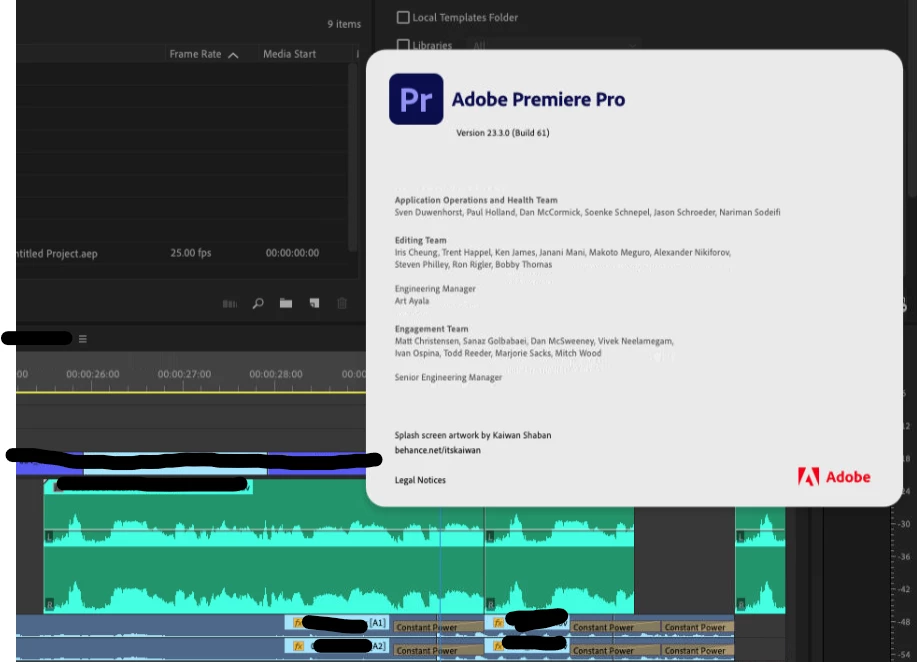Click the 'Version 23.3.0 (Build 61)' text
The height and width of the screenshot is (662, 917).
[502, 133]
